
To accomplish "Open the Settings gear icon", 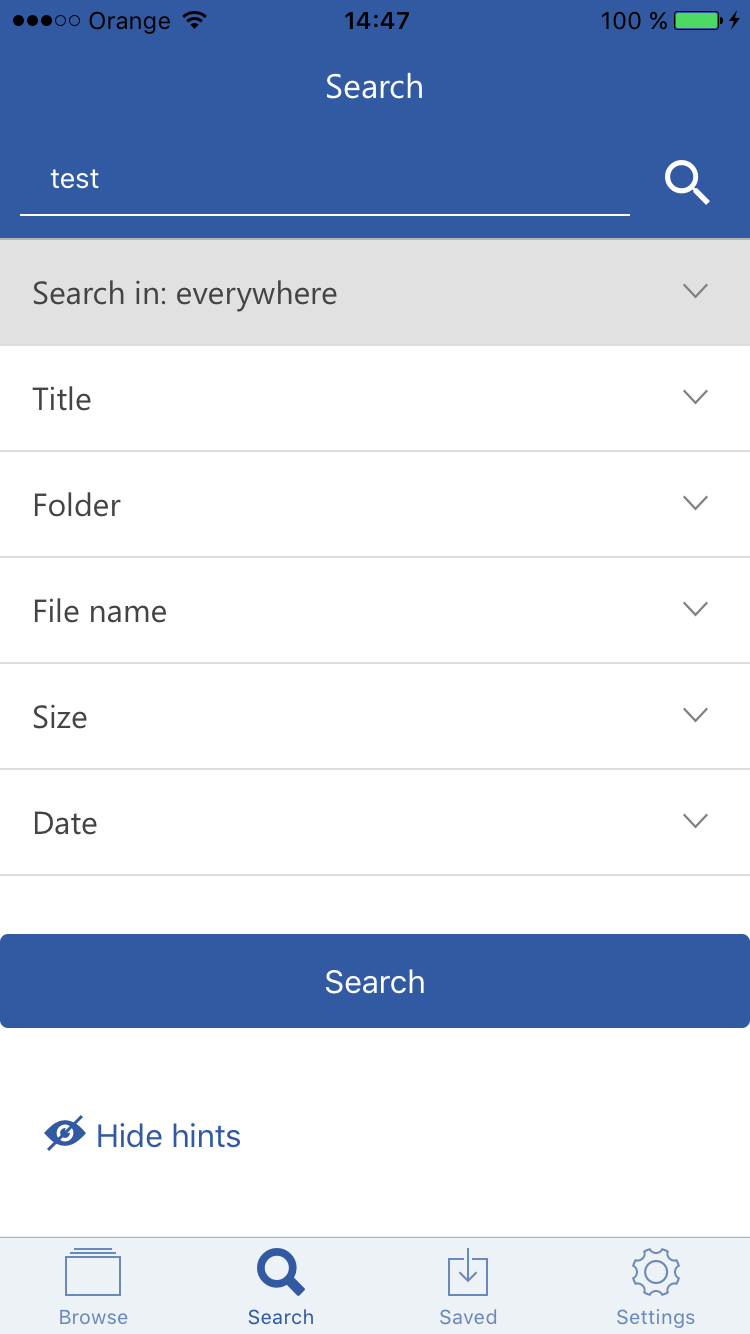I will 656,1272.
